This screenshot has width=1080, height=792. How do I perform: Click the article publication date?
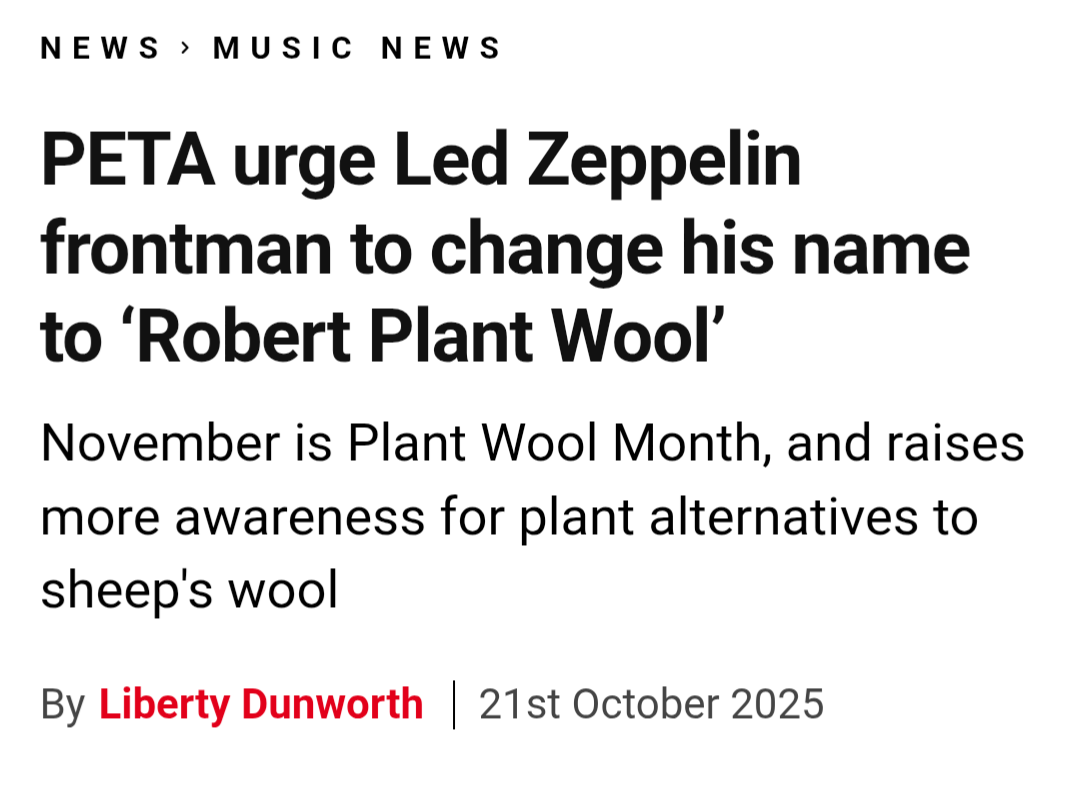pos(651,704)
